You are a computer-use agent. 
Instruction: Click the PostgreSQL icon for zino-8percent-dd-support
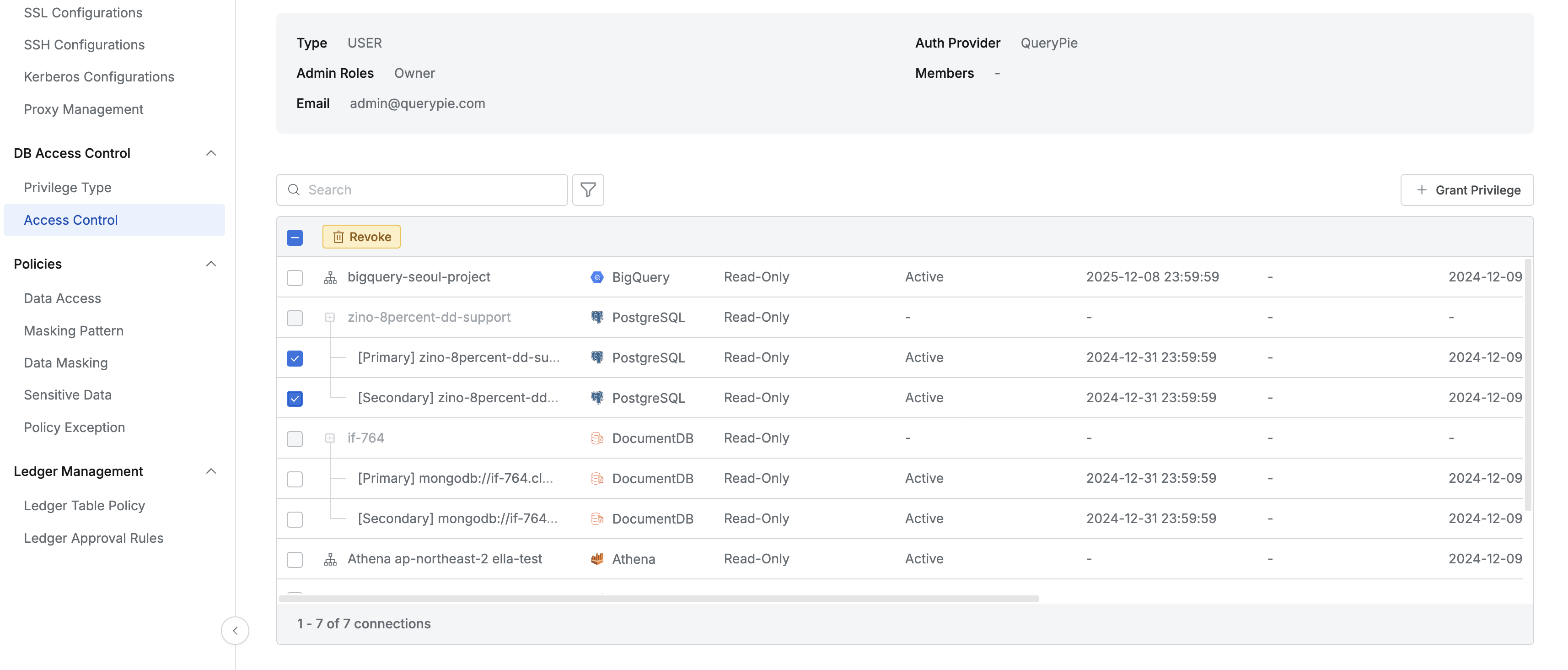click(596, 317)
